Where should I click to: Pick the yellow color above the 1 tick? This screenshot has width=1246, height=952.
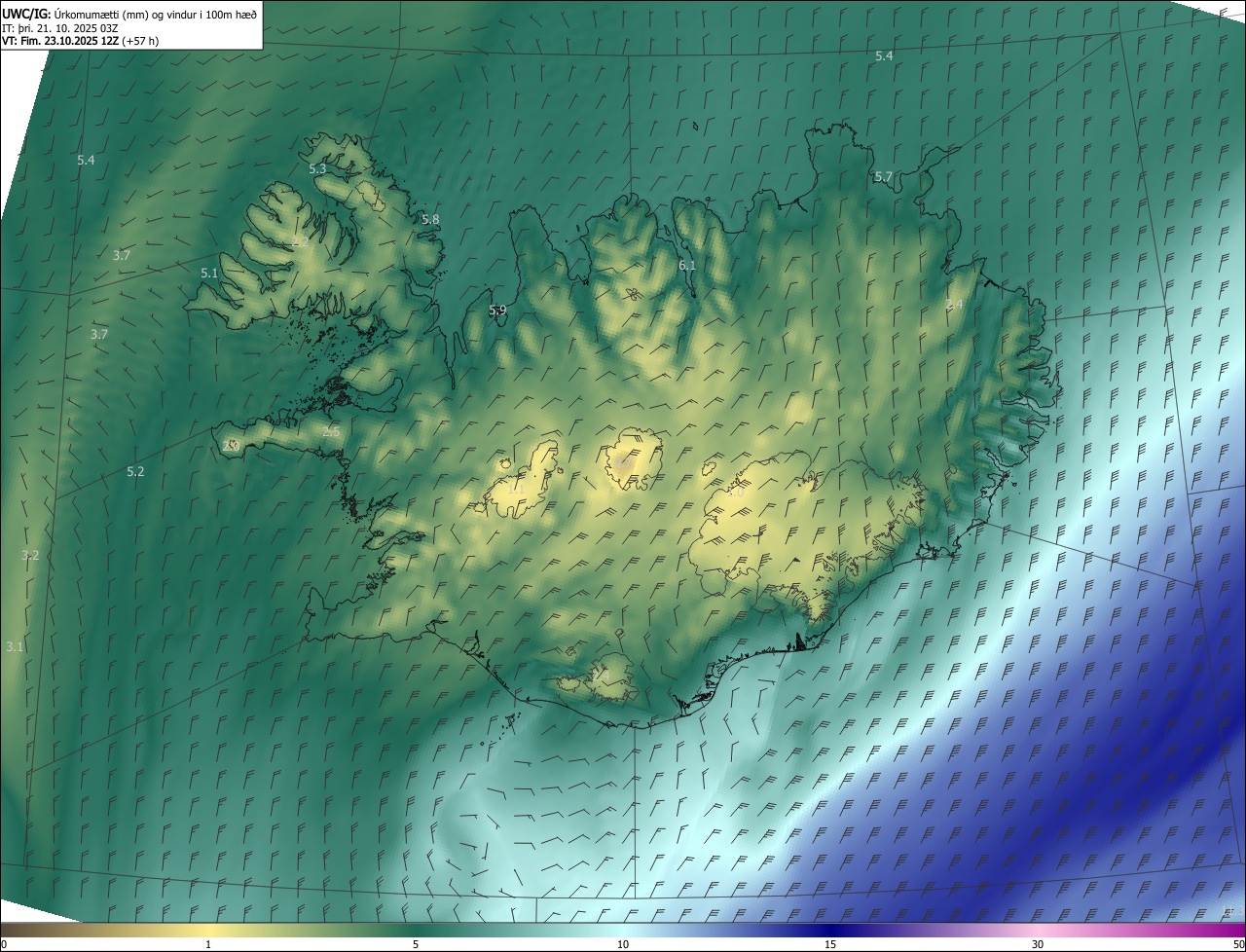tap(208, 930)
